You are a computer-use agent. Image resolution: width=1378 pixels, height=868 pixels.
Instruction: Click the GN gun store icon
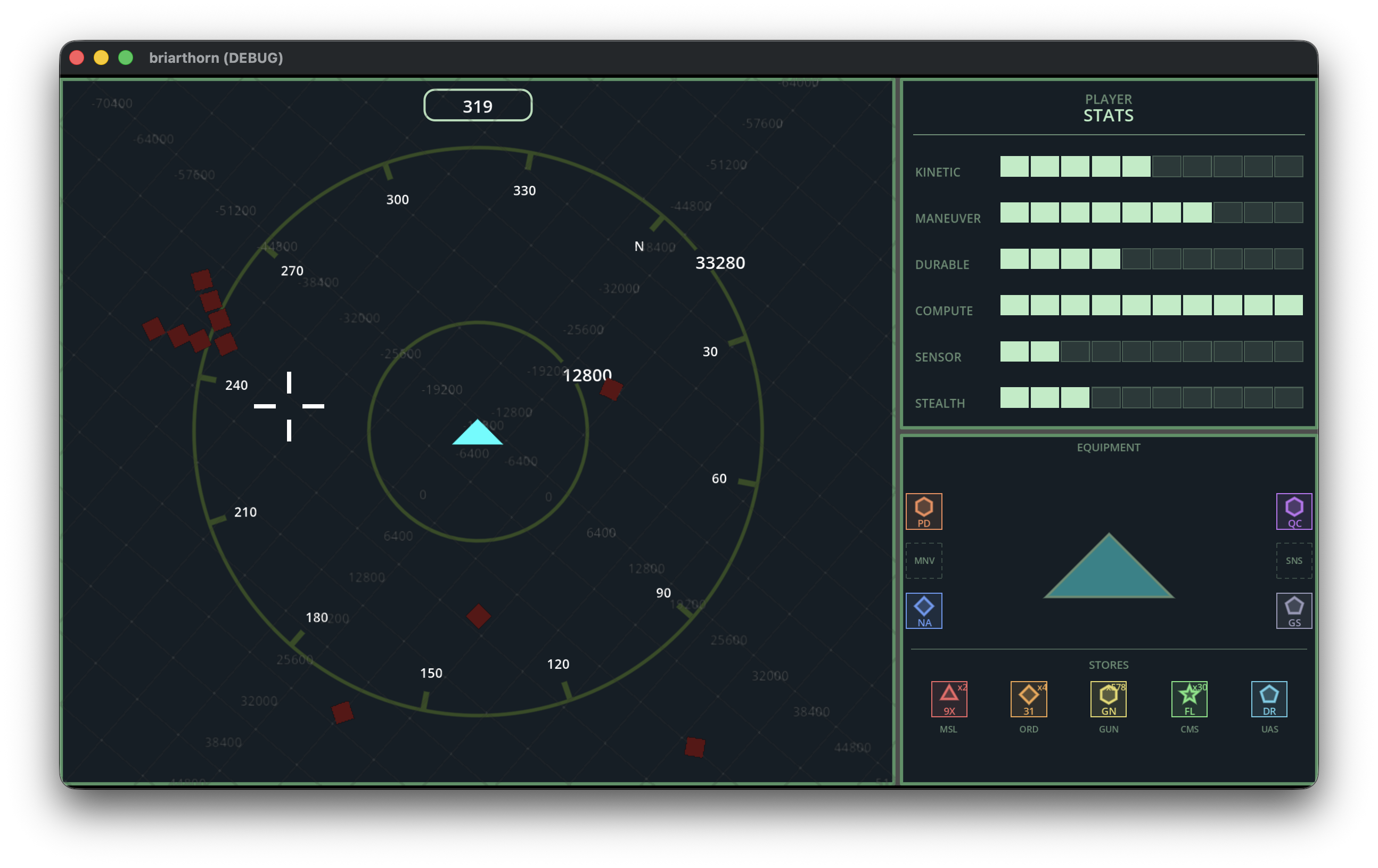point(1108,699)
